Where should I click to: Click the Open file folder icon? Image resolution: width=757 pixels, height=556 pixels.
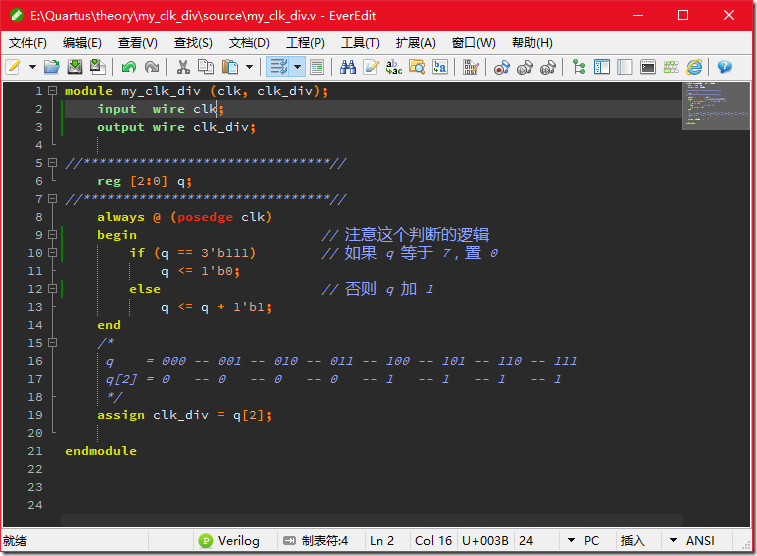(x=52, y=67)
